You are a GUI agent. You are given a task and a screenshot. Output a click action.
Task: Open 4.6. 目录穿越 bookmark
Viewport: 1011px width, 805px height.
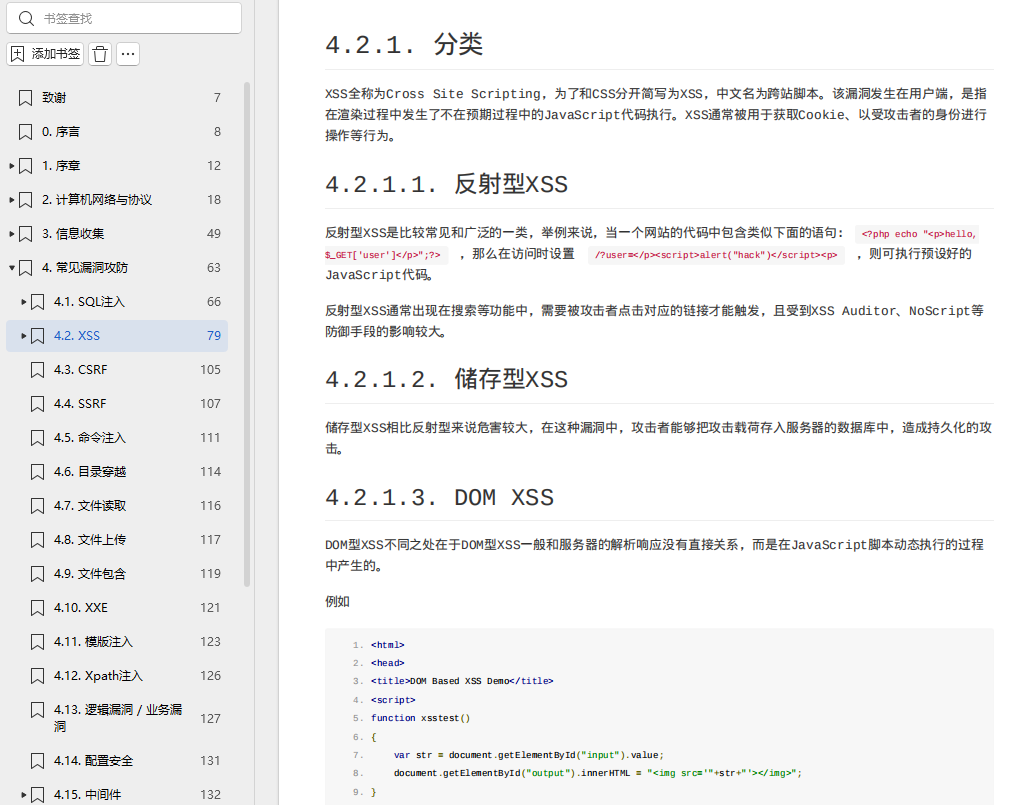[x=90, y=472]
